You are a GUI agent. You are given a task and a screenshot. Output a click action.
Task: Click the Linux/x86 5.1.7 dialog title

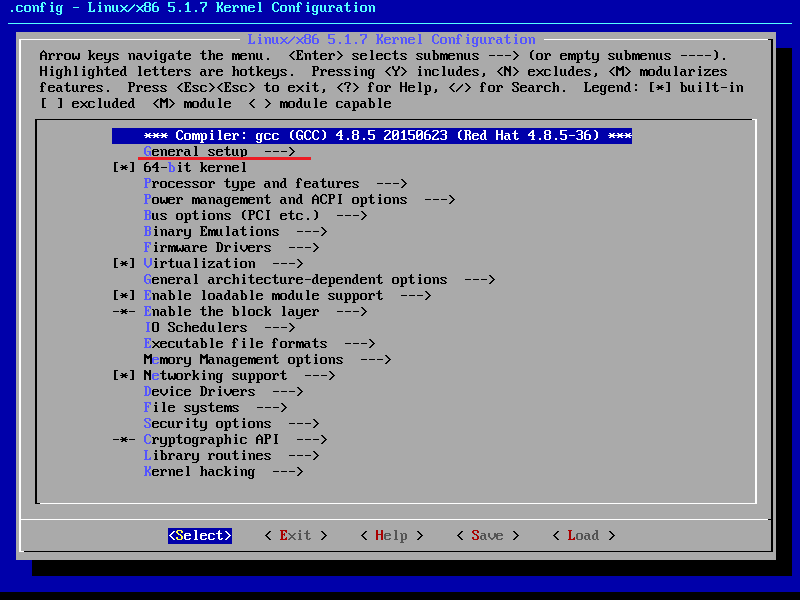[x=391, y=40]
